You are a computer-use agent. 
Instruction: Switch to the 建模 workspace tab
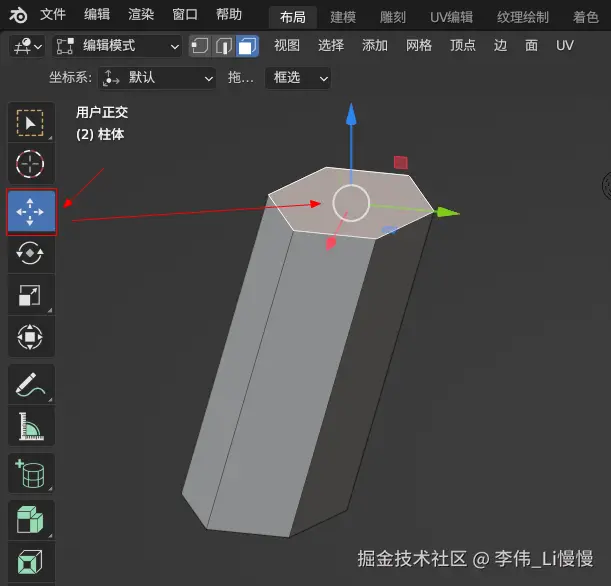click(343, 17)
